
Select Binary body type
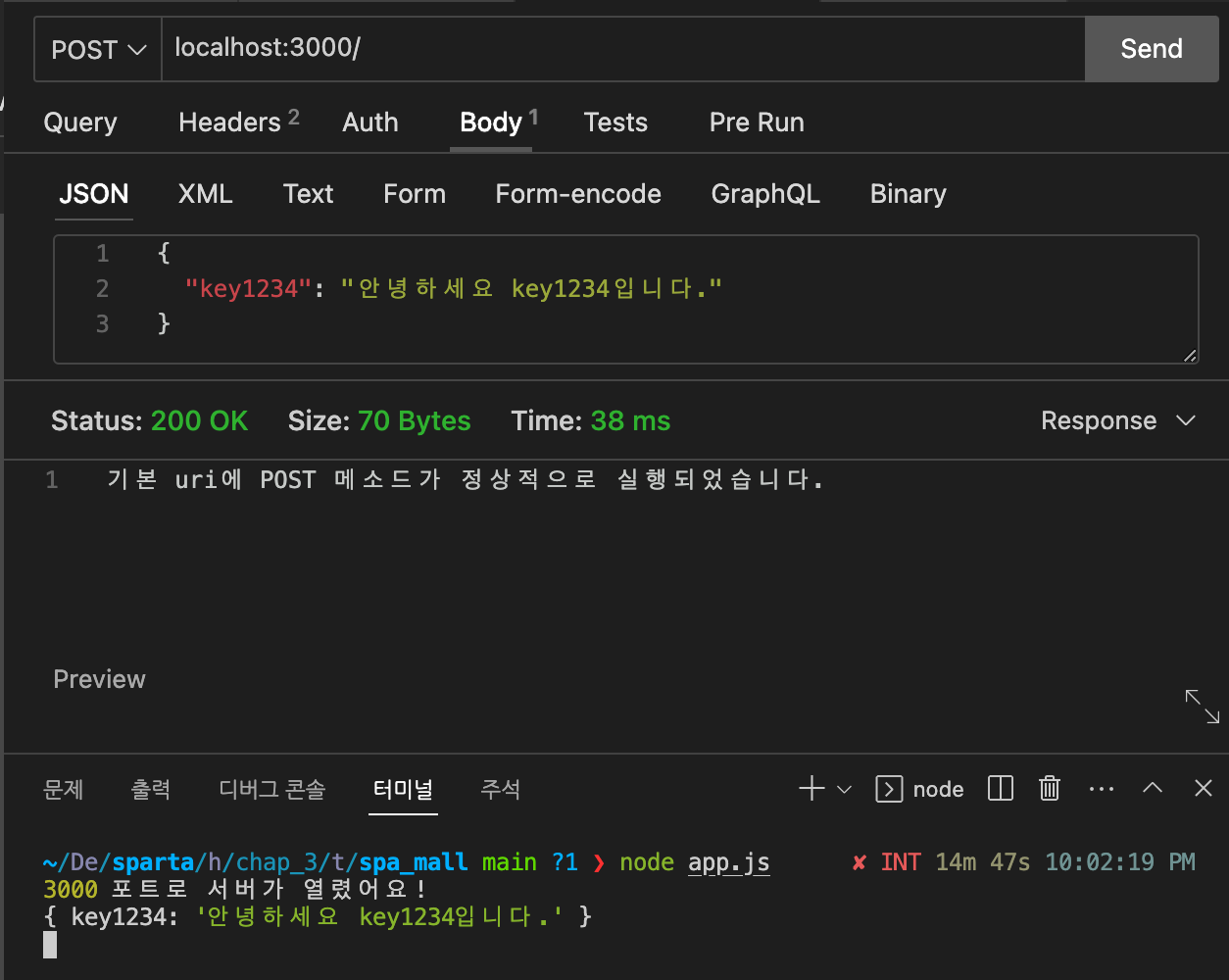tap(909, 194)
